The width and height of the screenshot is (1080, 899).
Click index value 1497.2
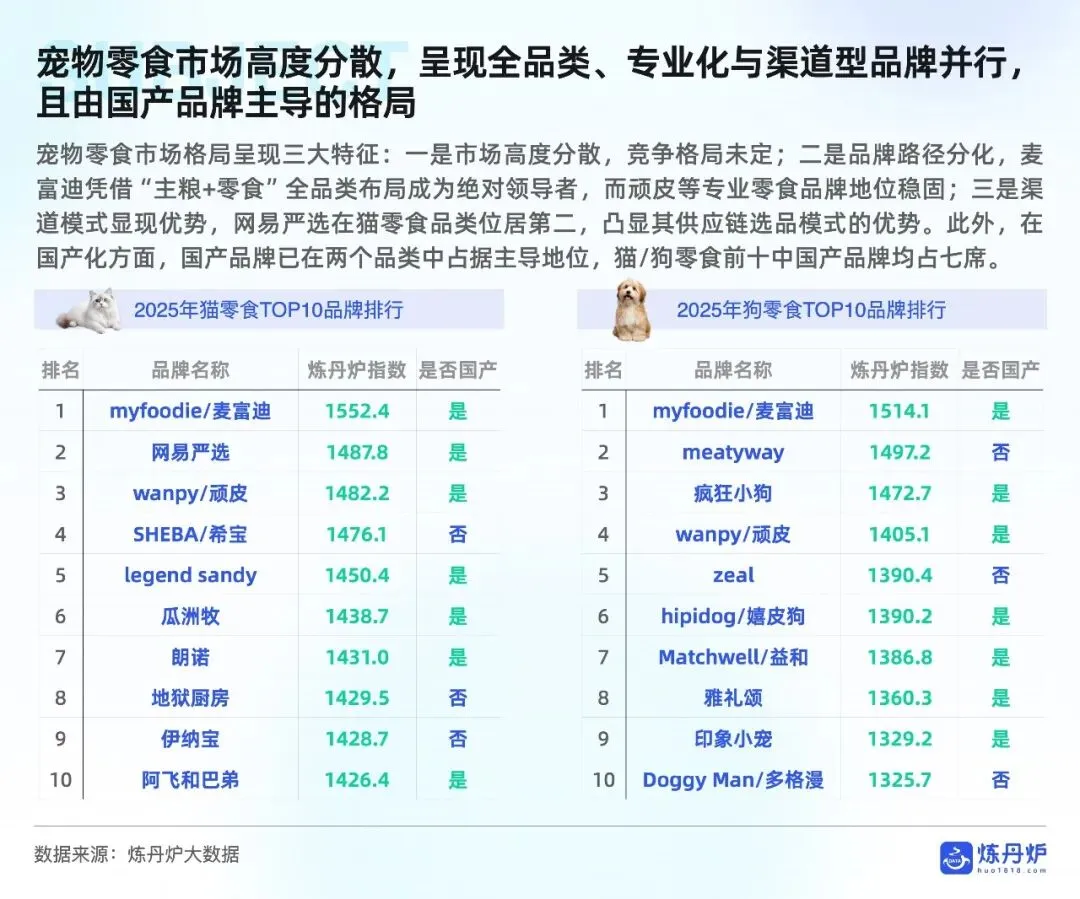pyautogui.click(x=899, y=453)
